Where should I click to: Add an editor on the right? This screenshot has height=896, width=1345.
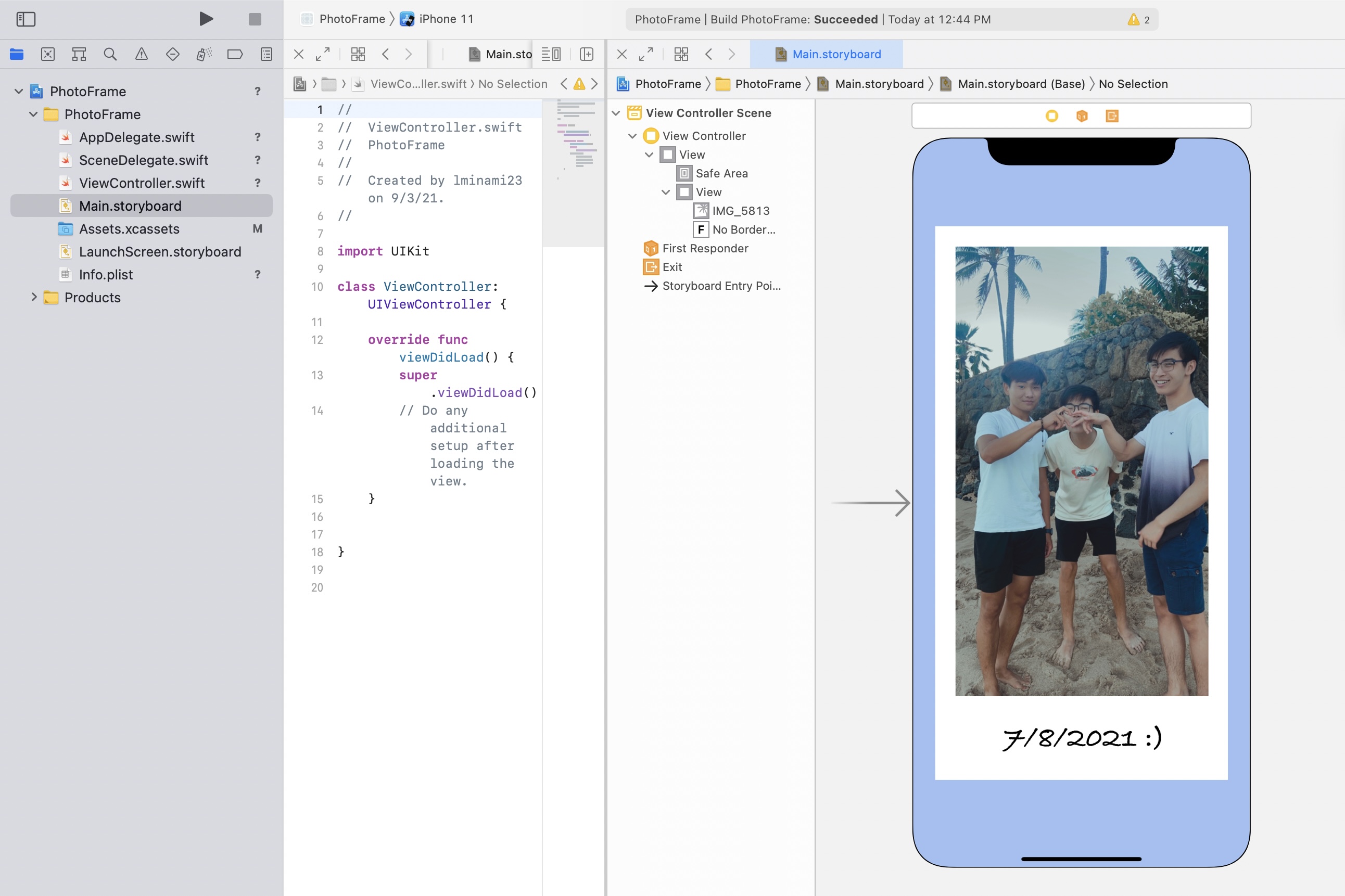click(x=587, y=54)
